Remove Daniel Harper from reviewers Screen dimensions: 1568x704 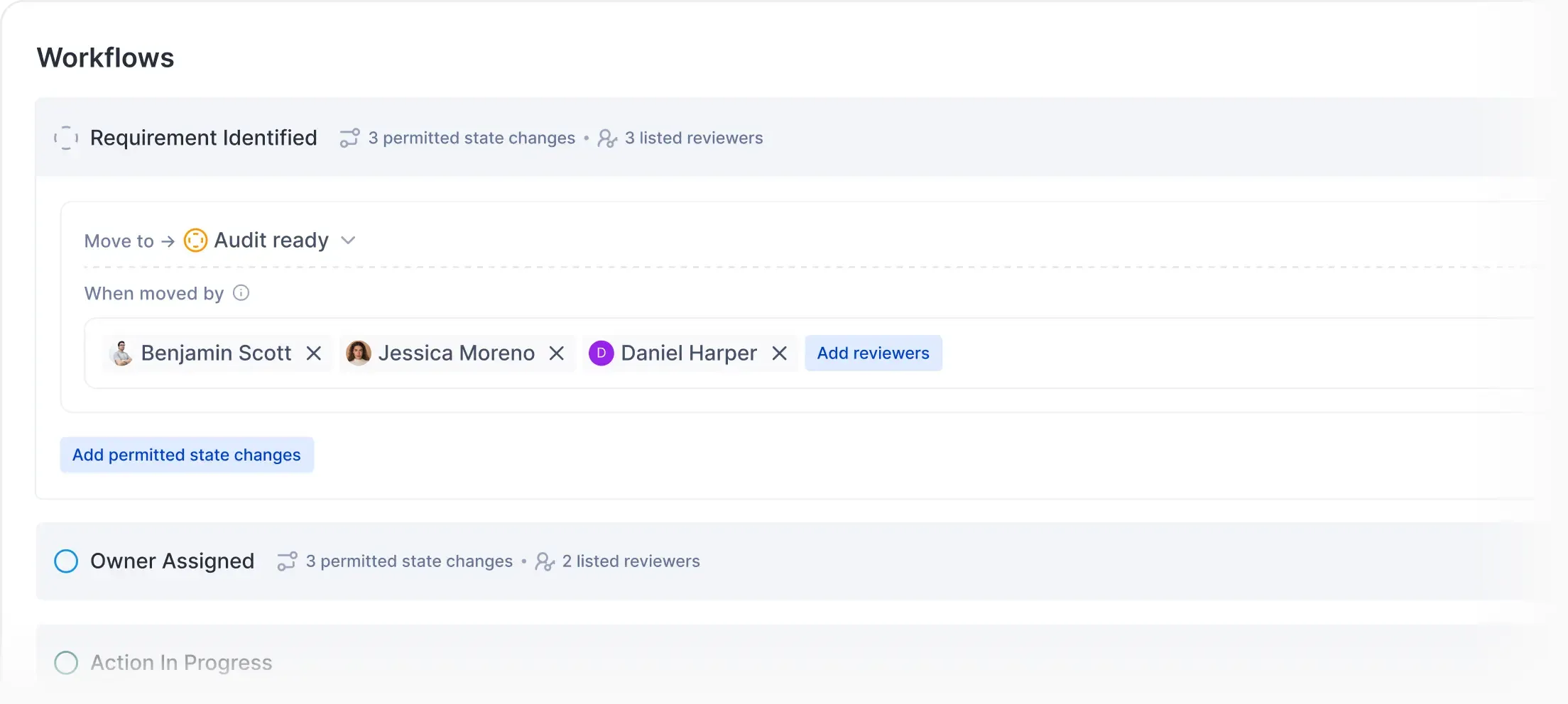[x=779, y=353]
